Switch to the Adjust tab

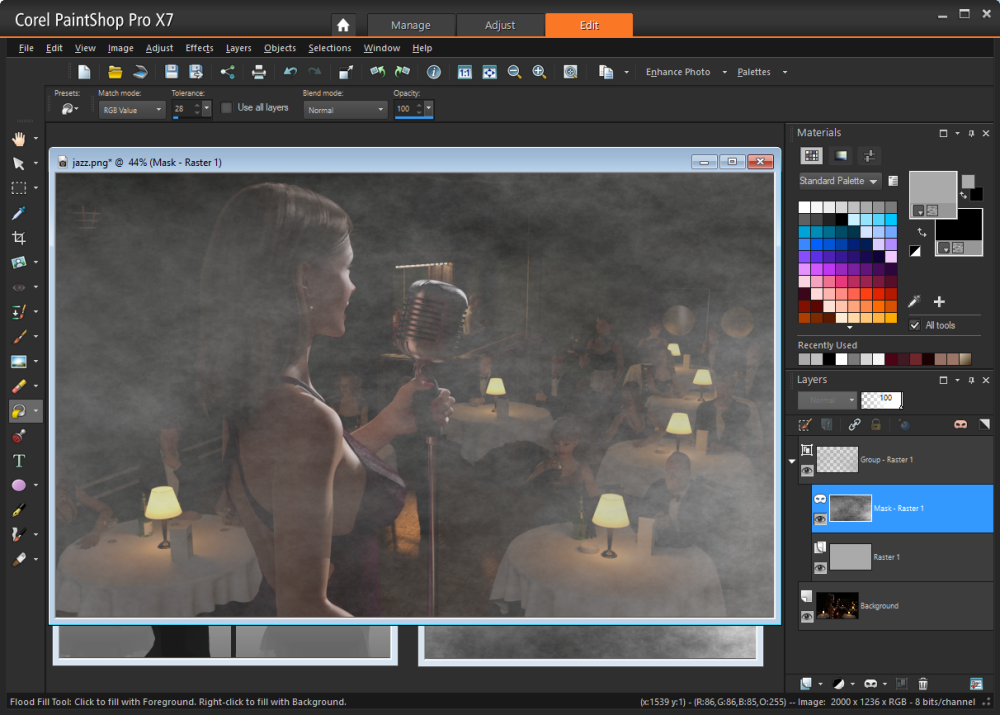500,25
